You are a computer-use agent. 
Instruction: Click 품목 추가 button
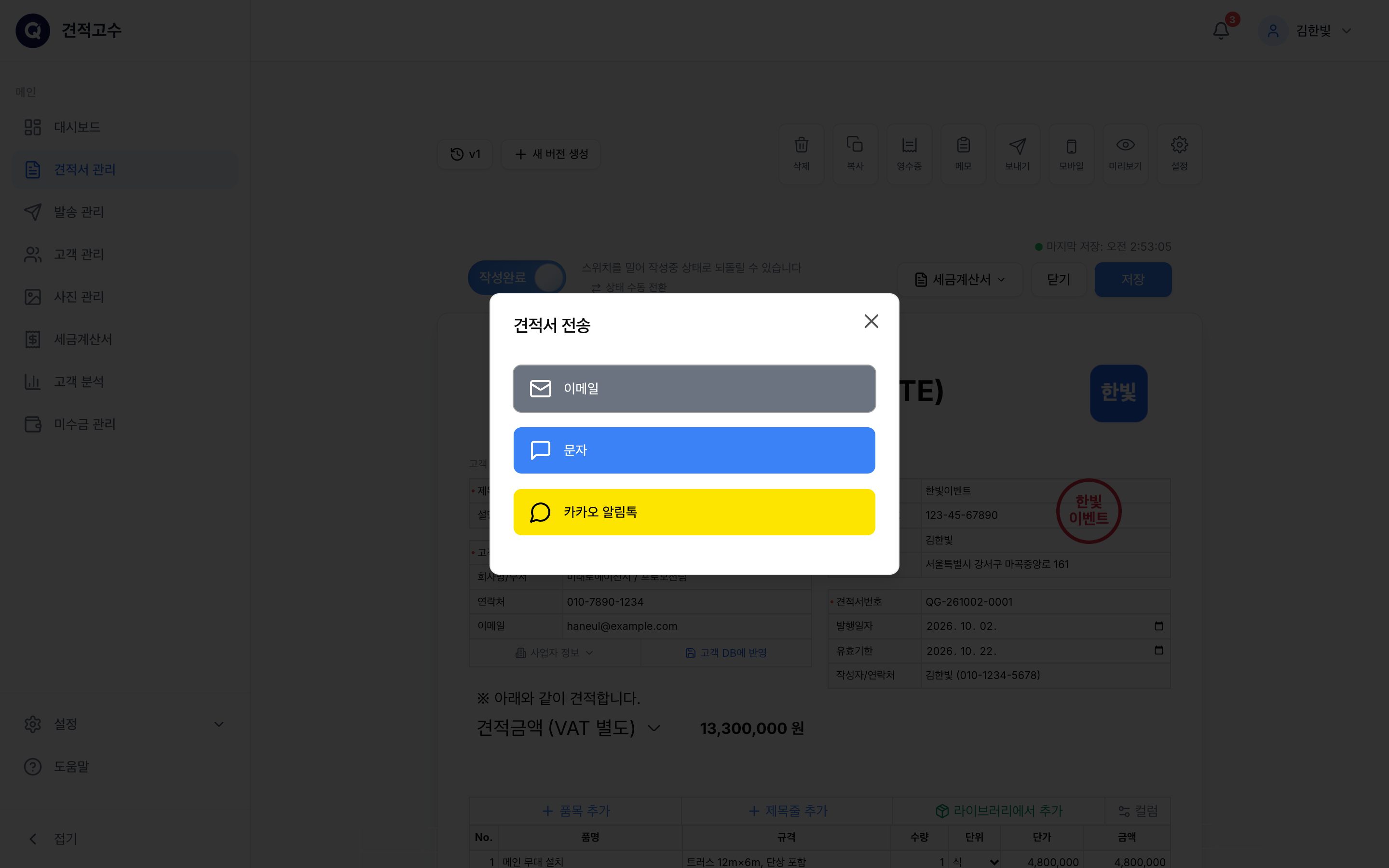tap(576, 811)
